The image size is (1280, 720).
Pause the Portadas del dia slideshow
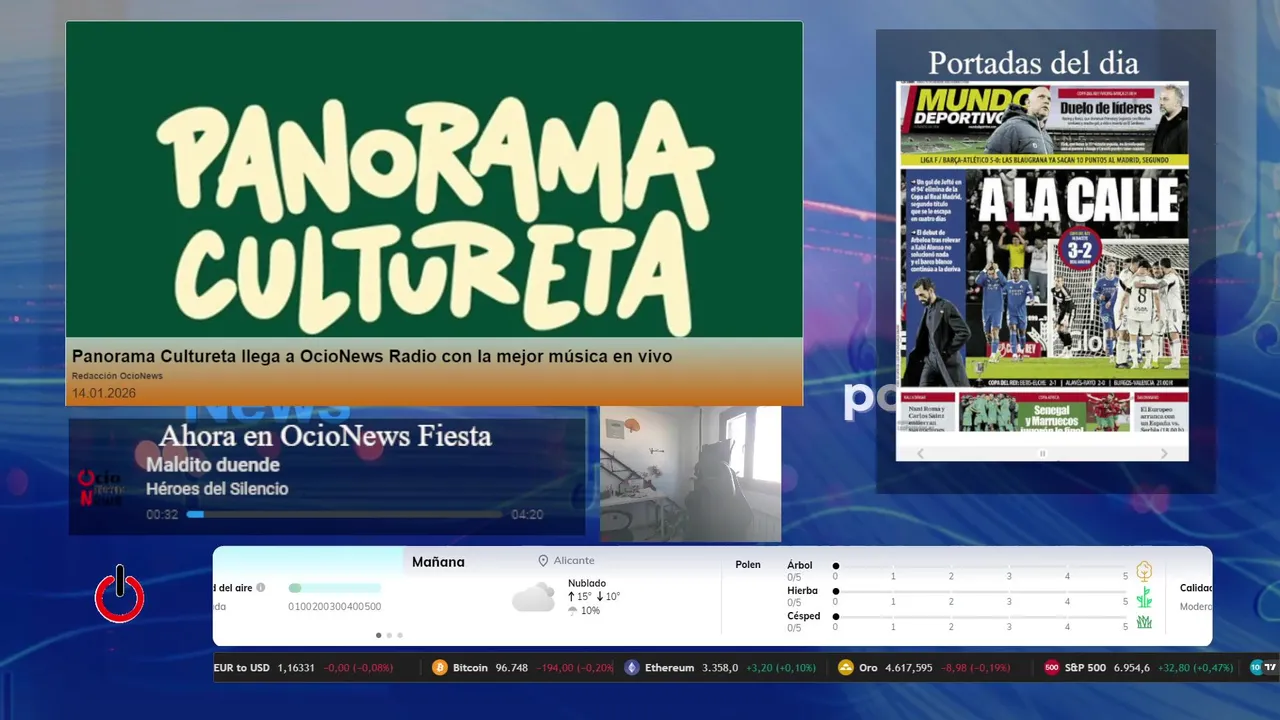pos(1042,454)
